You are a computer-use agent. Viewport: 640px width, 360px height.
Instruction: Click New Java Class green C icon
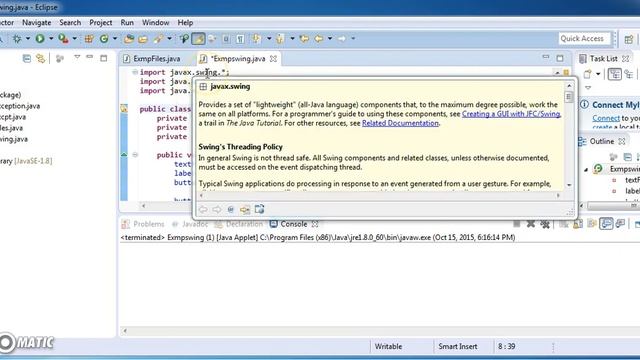104,39
